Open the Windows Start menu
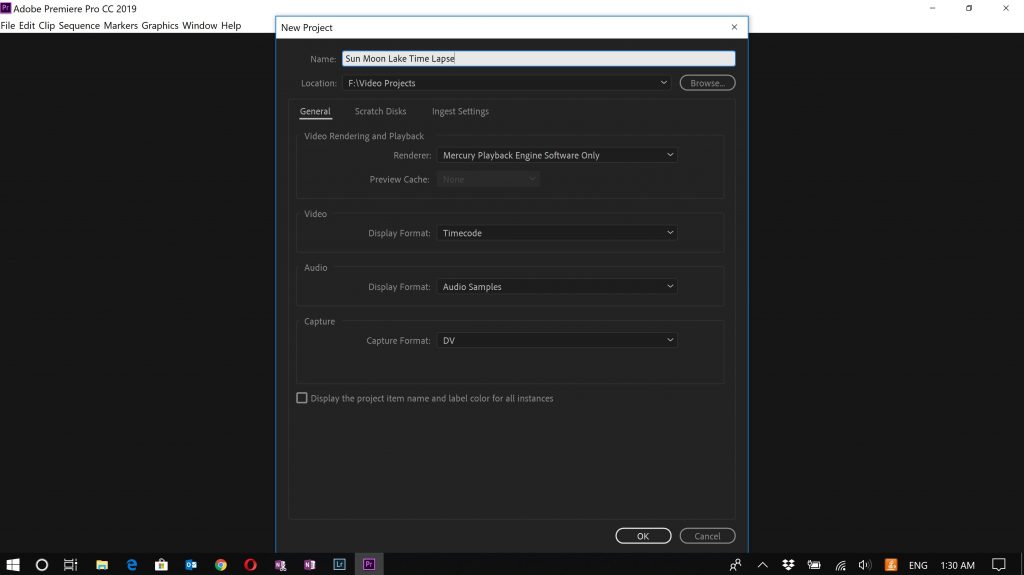 [13, 565]
